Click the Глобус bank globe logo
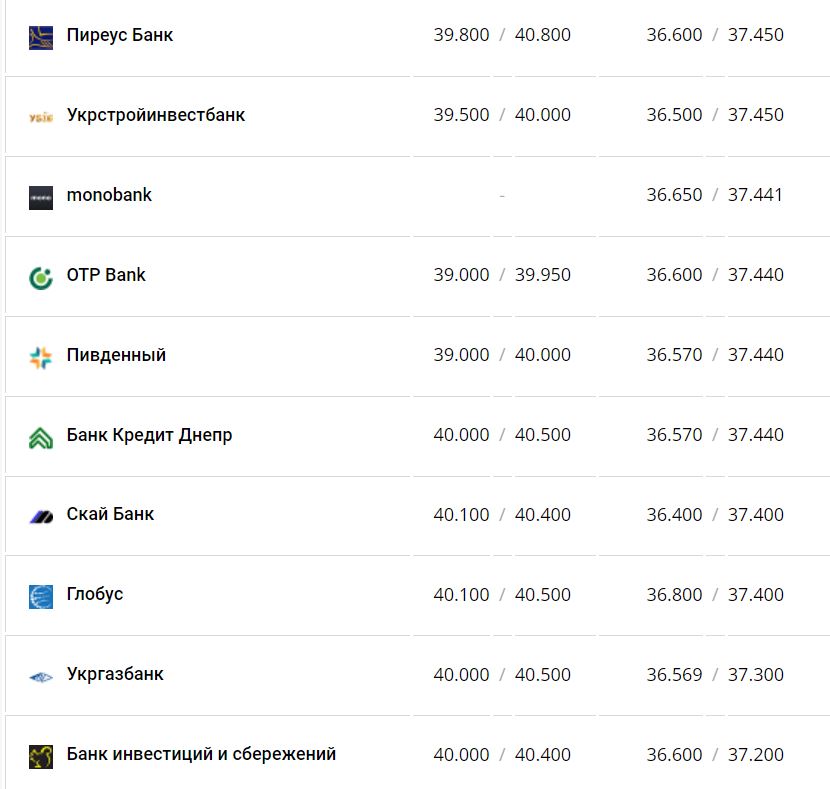 [x=41, y=597]
